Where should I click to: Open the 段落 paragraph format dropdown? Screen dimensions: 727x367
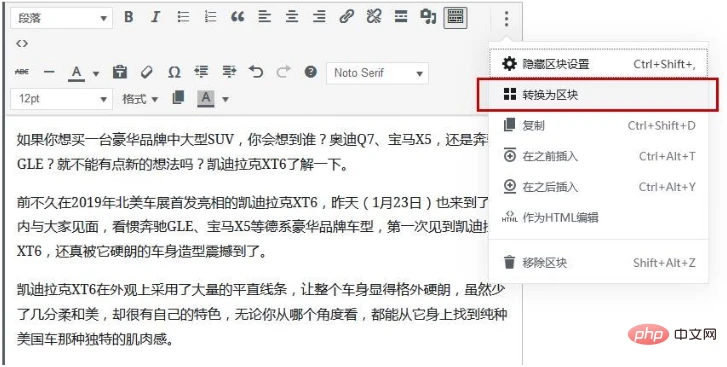pyautogui.click(x=61, y=18)
